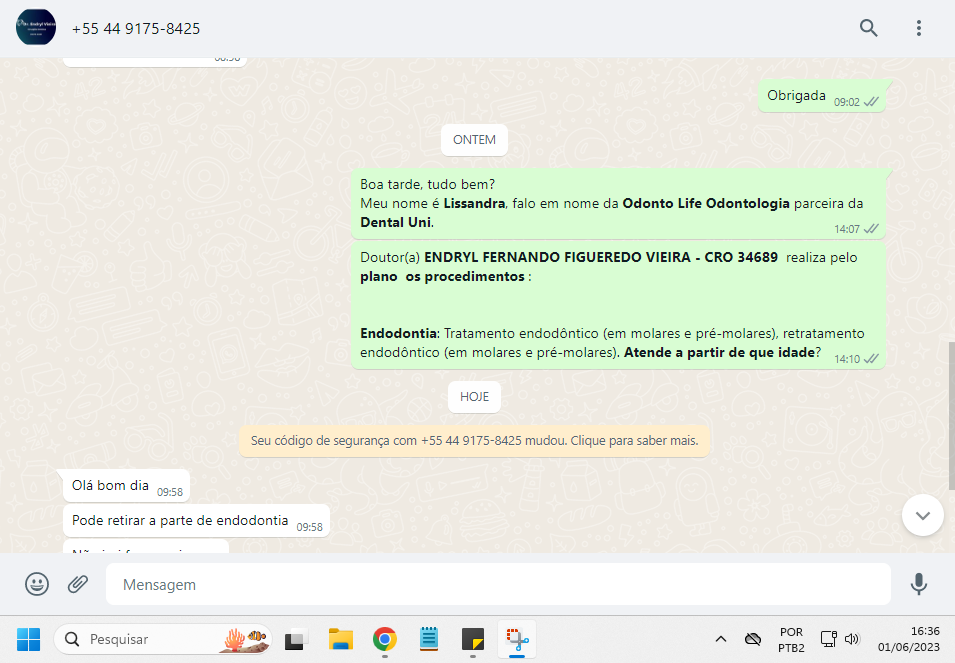Click the chat scrollbar
Image resolution: width=955 pixels, height=663 pixels.
(x=951, y=416)
